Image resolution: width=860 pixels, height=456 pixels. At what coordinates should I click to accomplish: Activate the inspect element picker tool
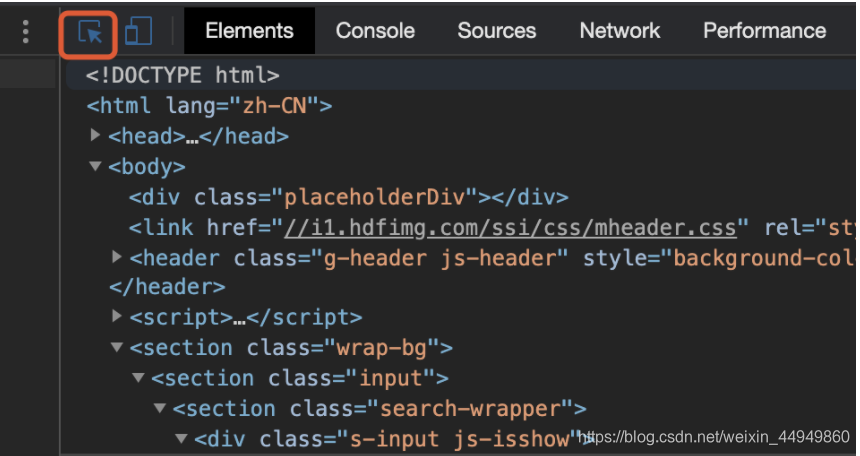tap(89, 32)
